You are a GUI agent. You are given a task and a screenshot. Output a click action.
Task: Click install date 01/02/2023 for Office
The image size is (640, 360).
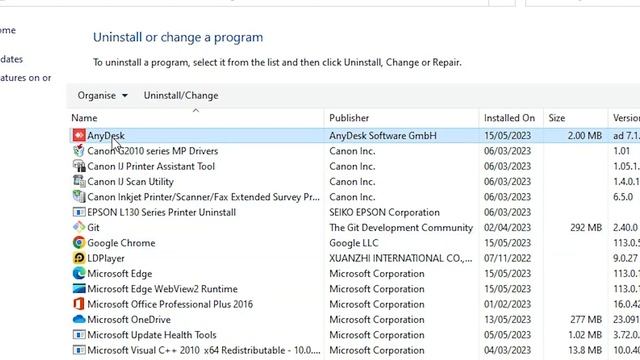click(507, 304)
